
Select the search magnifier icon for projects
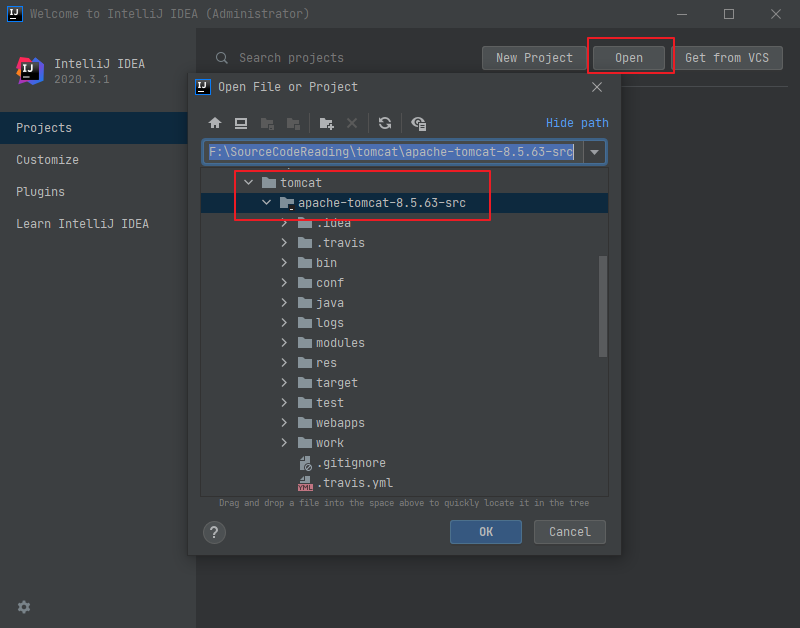(x=221, y=58)
